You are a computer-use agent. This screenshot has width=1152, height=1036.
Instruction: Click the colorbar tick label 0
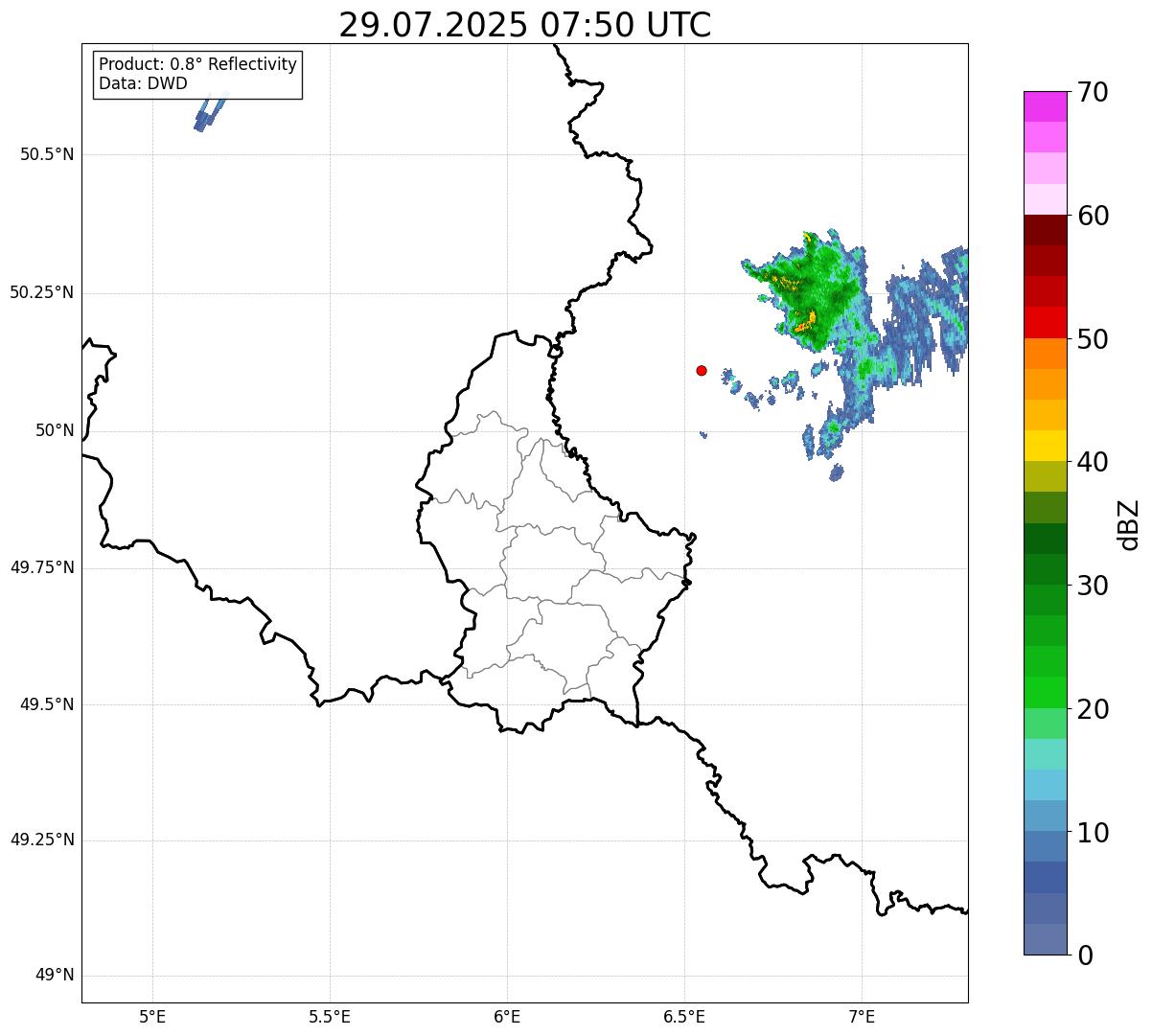click(x=1085, y=955)
